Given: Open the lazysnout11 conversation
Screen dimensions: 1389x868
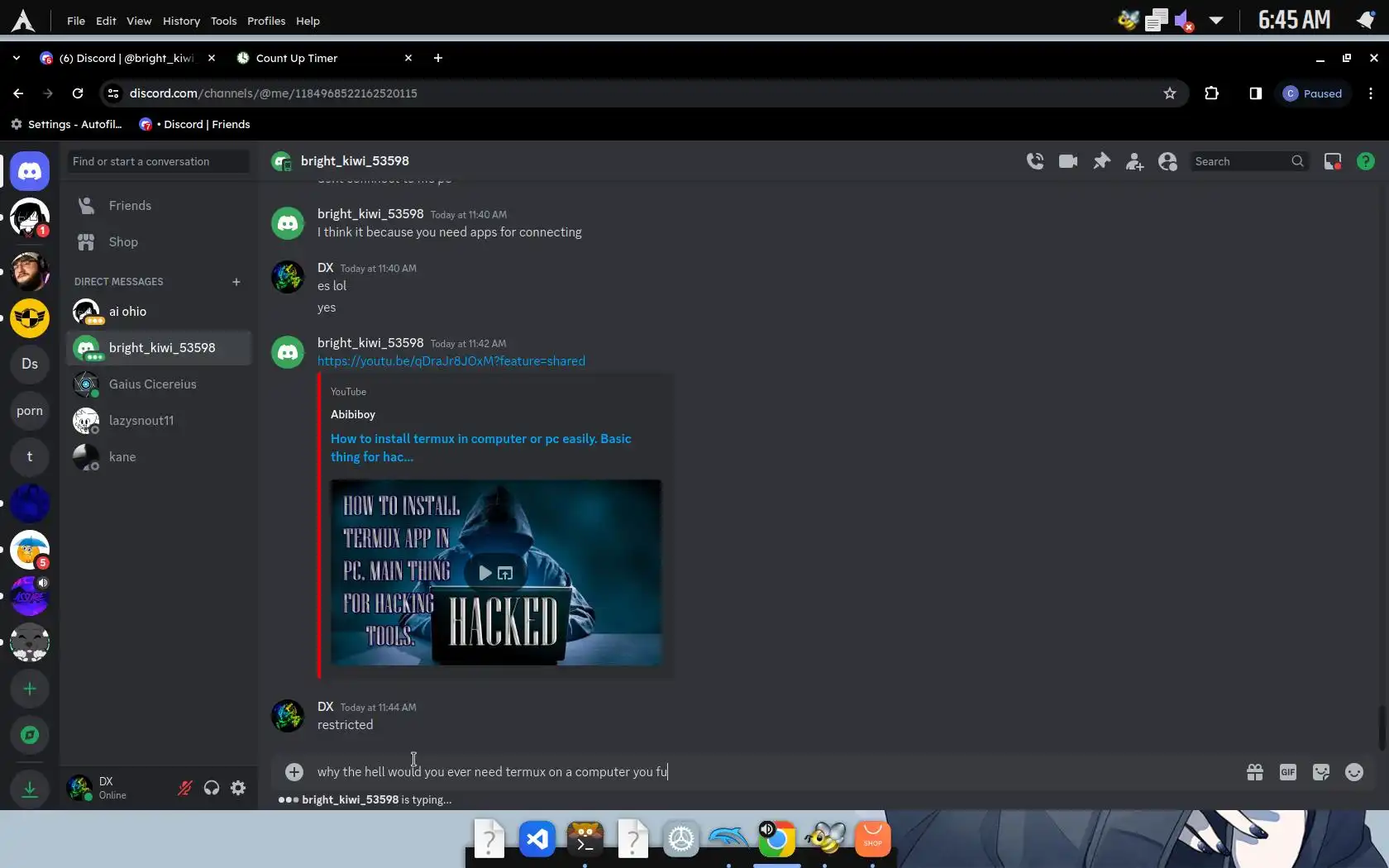Looking at the screenshot, I should 159,421.
